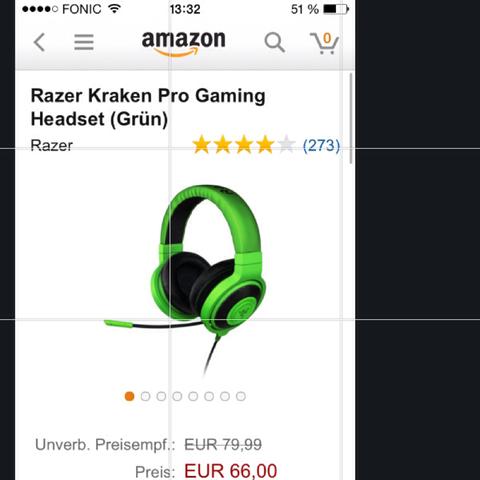480x480 pixels.
Task: Click the star rating icons
Action: 244,145
